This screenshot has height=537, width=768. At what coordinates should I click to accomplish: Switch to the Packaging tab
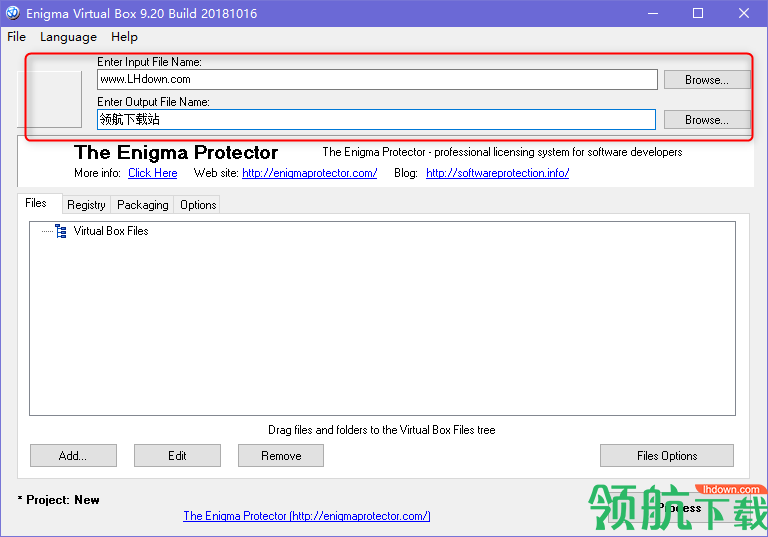point(143,205)
